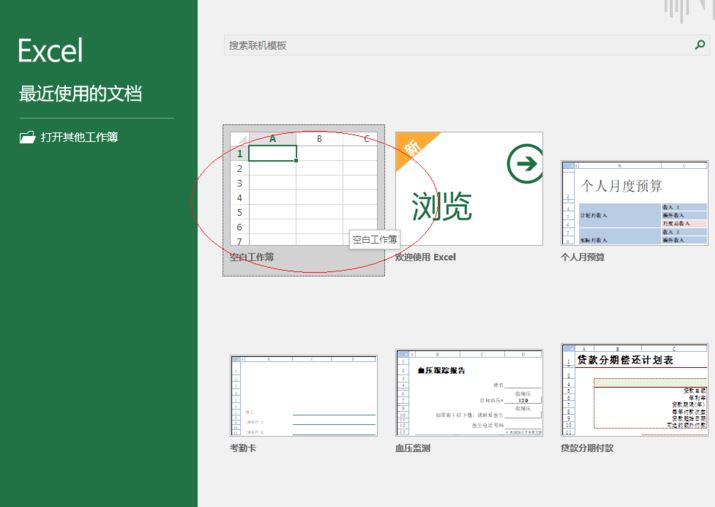715x507 pixels.
Task: Open the 欢迎使用 Excel tour thumbnail
Action: (x=469, y=189)
